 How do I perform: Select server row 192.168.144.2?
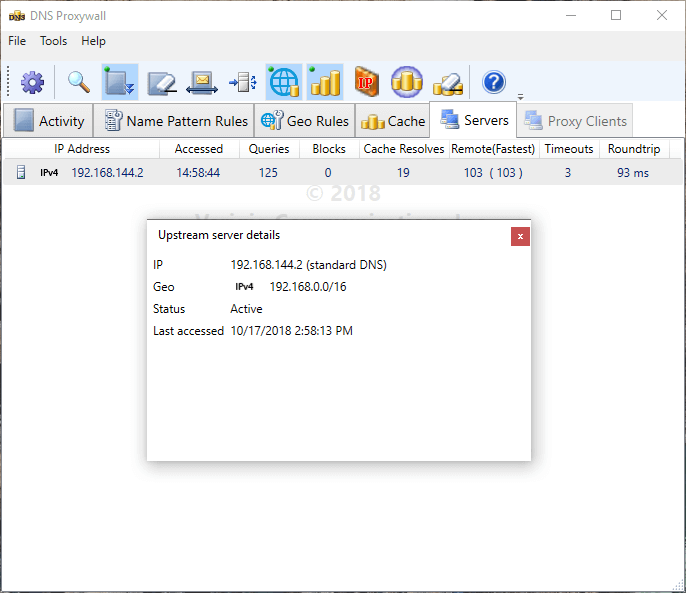click(343, 172)
